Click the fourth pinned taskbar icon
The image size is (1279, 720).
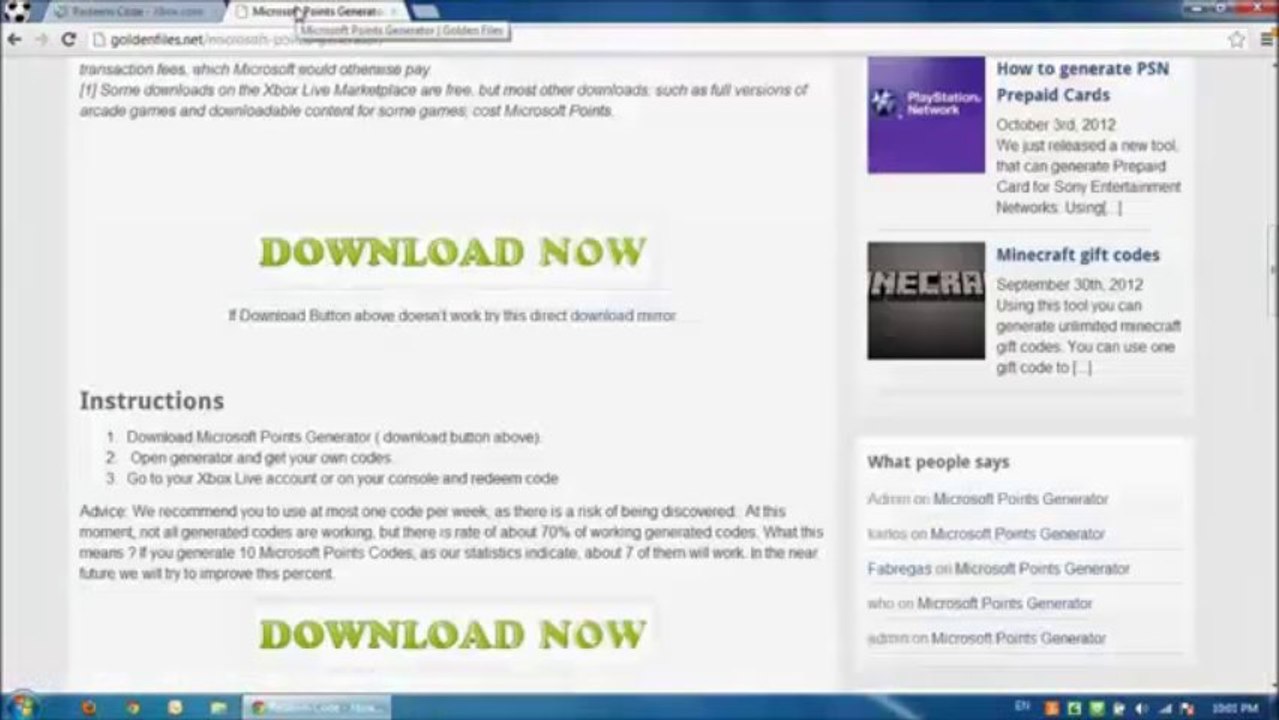218,707
